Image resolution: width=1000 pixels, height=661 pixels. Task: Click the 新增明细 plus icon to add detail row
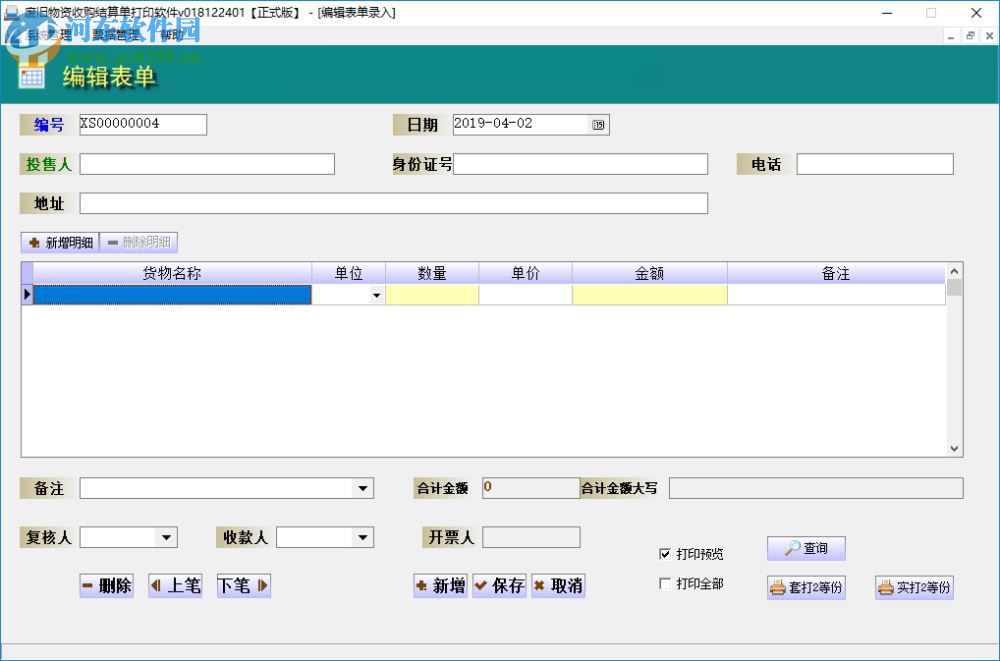[x=32, y=242]
